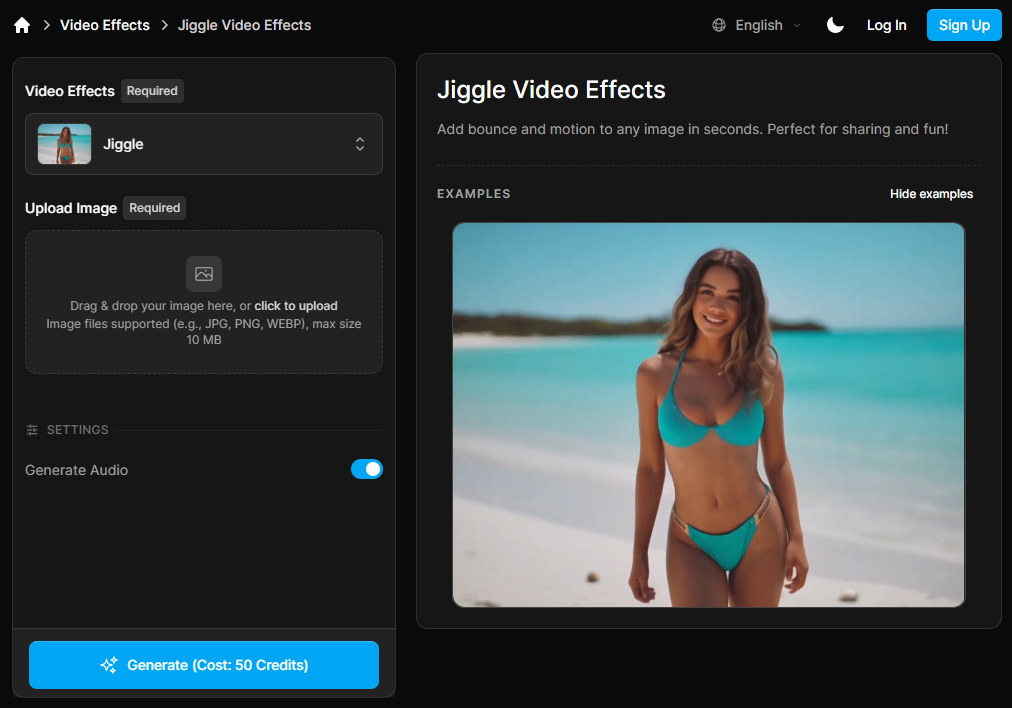The height and width of the screenshot is (708, 1012).
Task: Toggle dark mode with the moon icon
Action: coord(835,25)
